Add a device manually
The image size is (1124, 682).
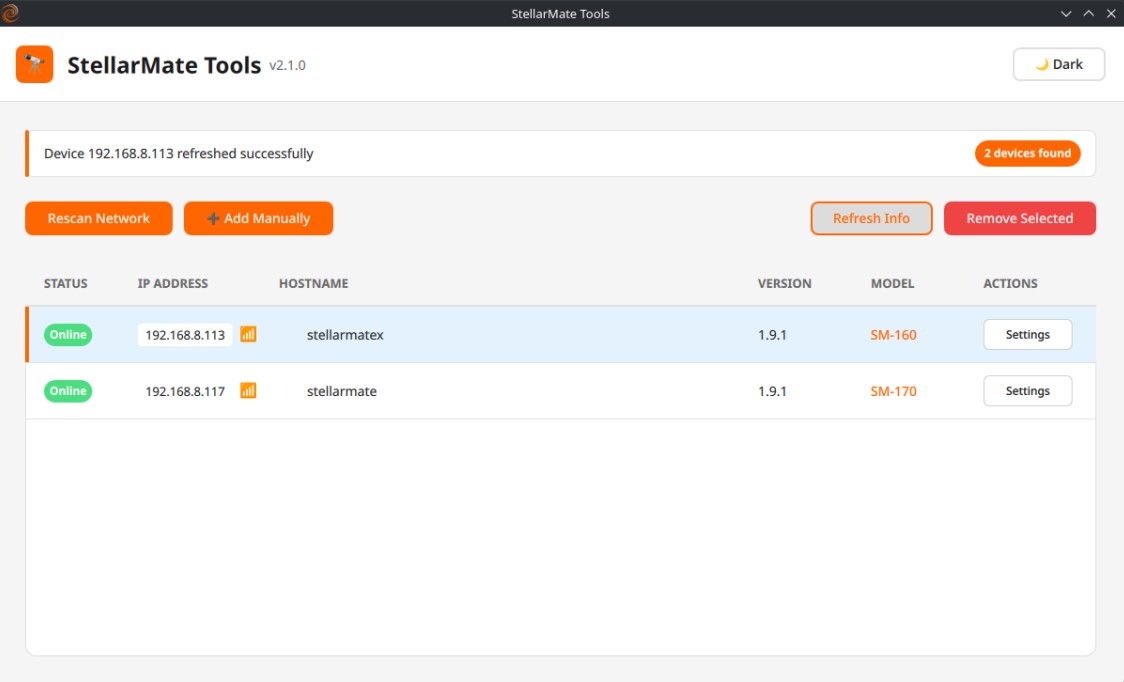coord(258,218)
